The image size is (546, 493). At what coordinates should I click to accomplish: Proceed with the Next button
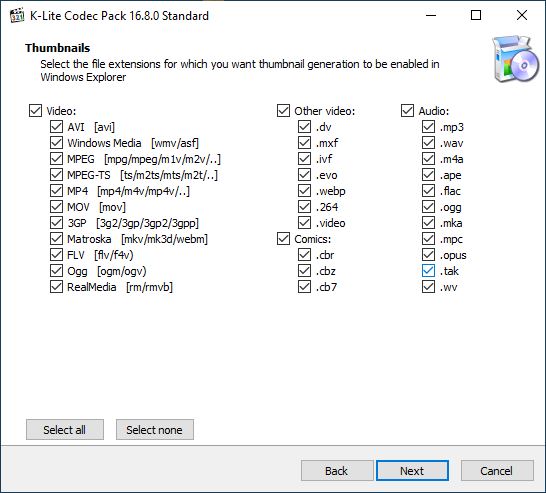[412, 471]
